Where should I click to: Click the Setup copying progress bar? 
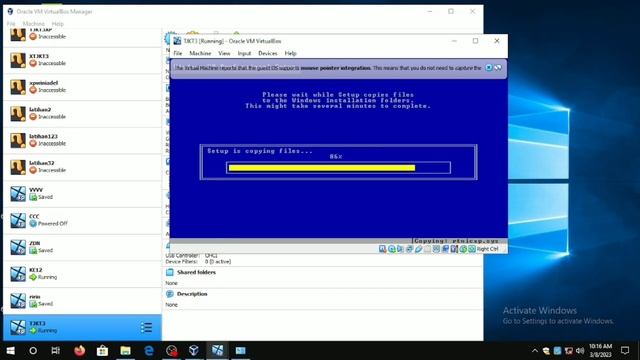[x=338, y=168]
